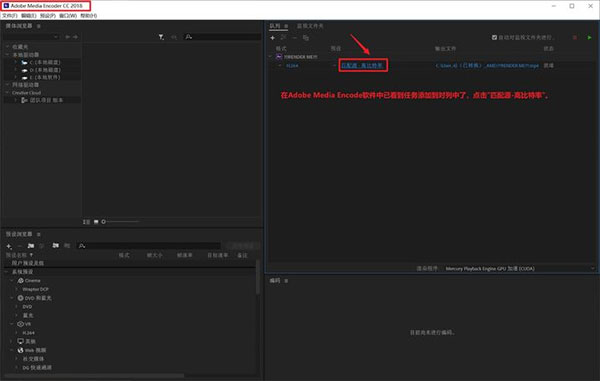
Task: Click the add output icon in queue toolbar
Action: click(x=284, y=37)
